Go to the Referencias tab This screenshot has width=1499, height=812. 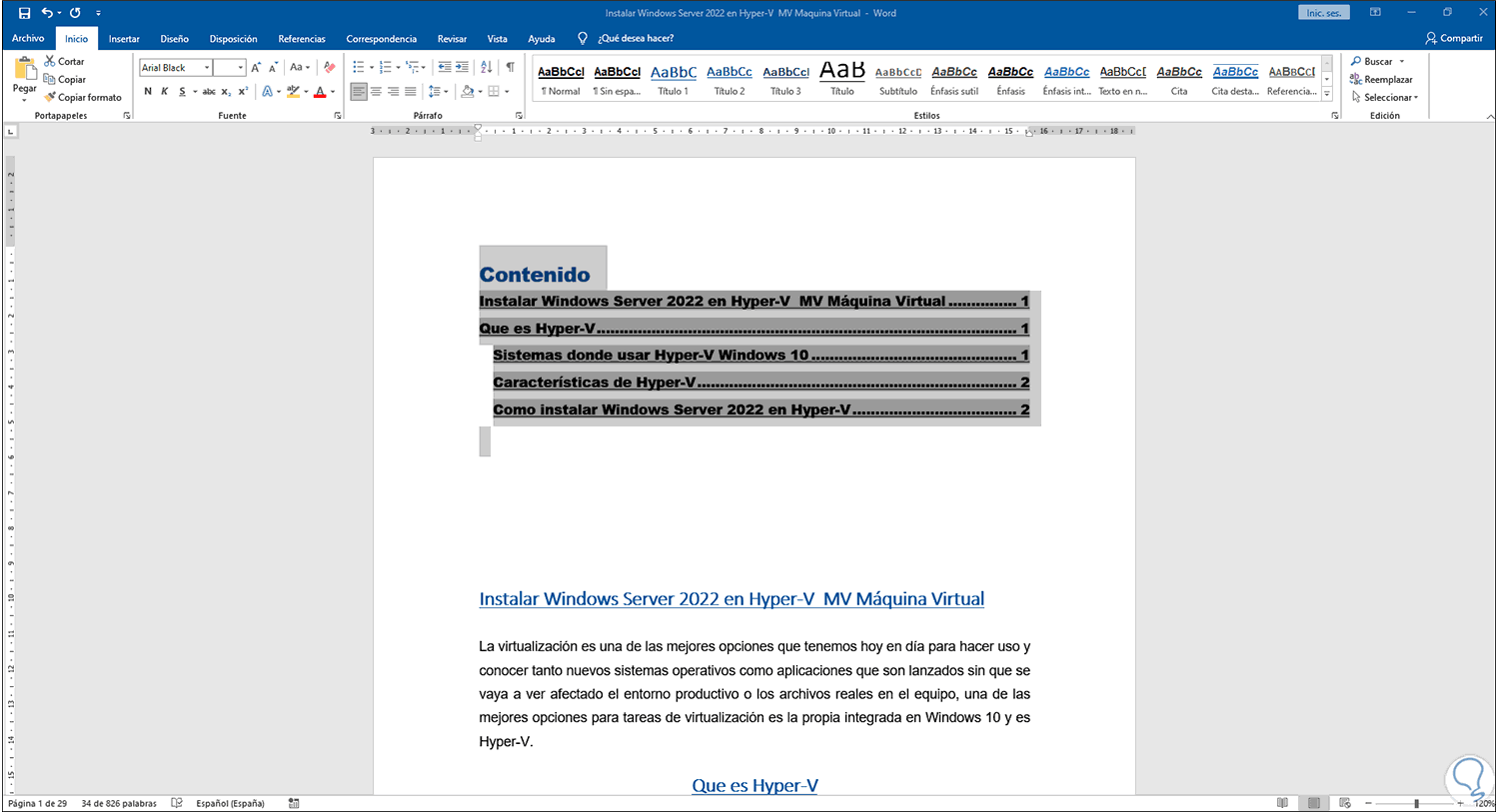click(x=302, y=39)
